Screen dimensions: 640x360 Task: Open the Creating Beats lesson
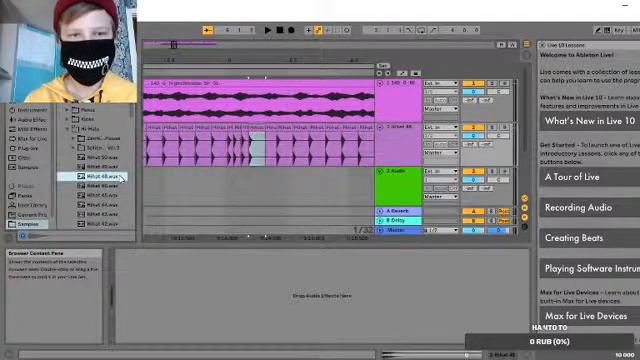pyautogui.click(x=590, y=238)
